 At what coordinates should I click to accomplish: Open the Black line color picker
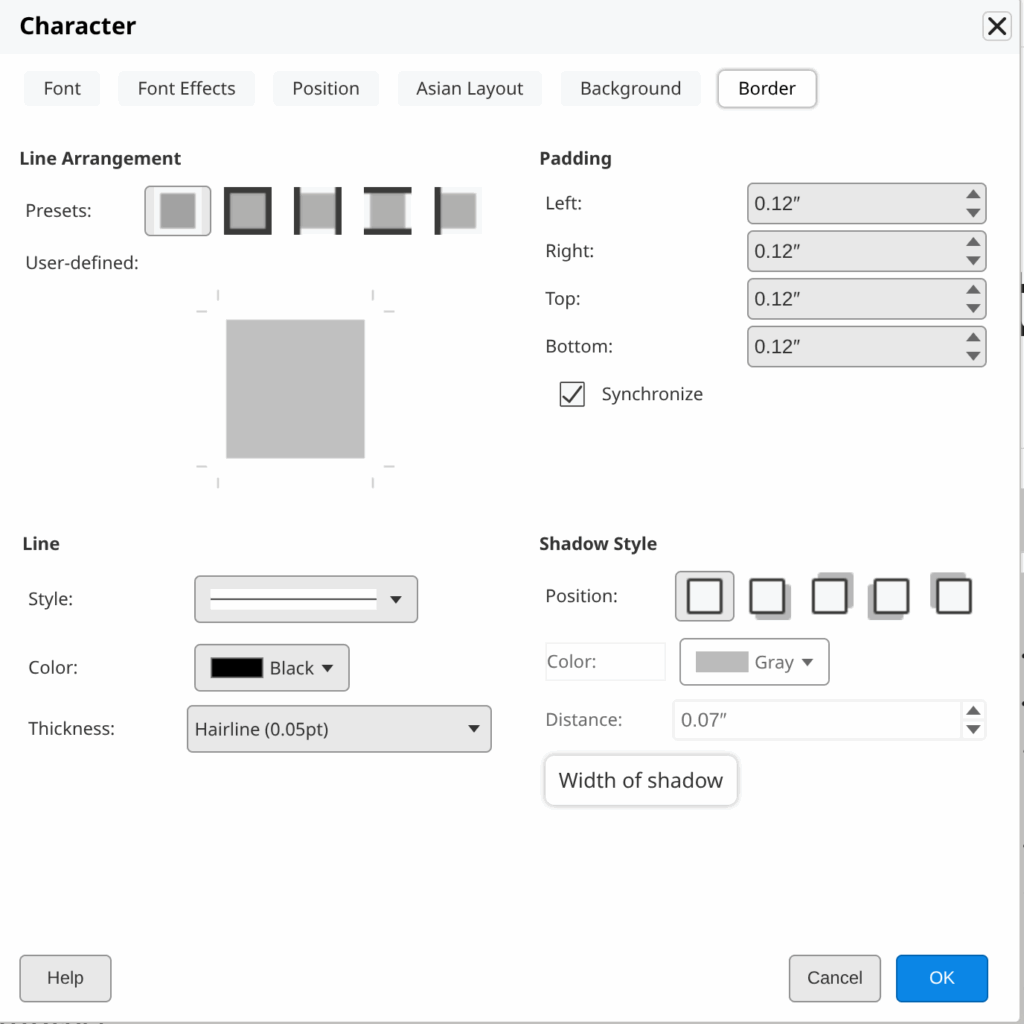pos(271,668)
